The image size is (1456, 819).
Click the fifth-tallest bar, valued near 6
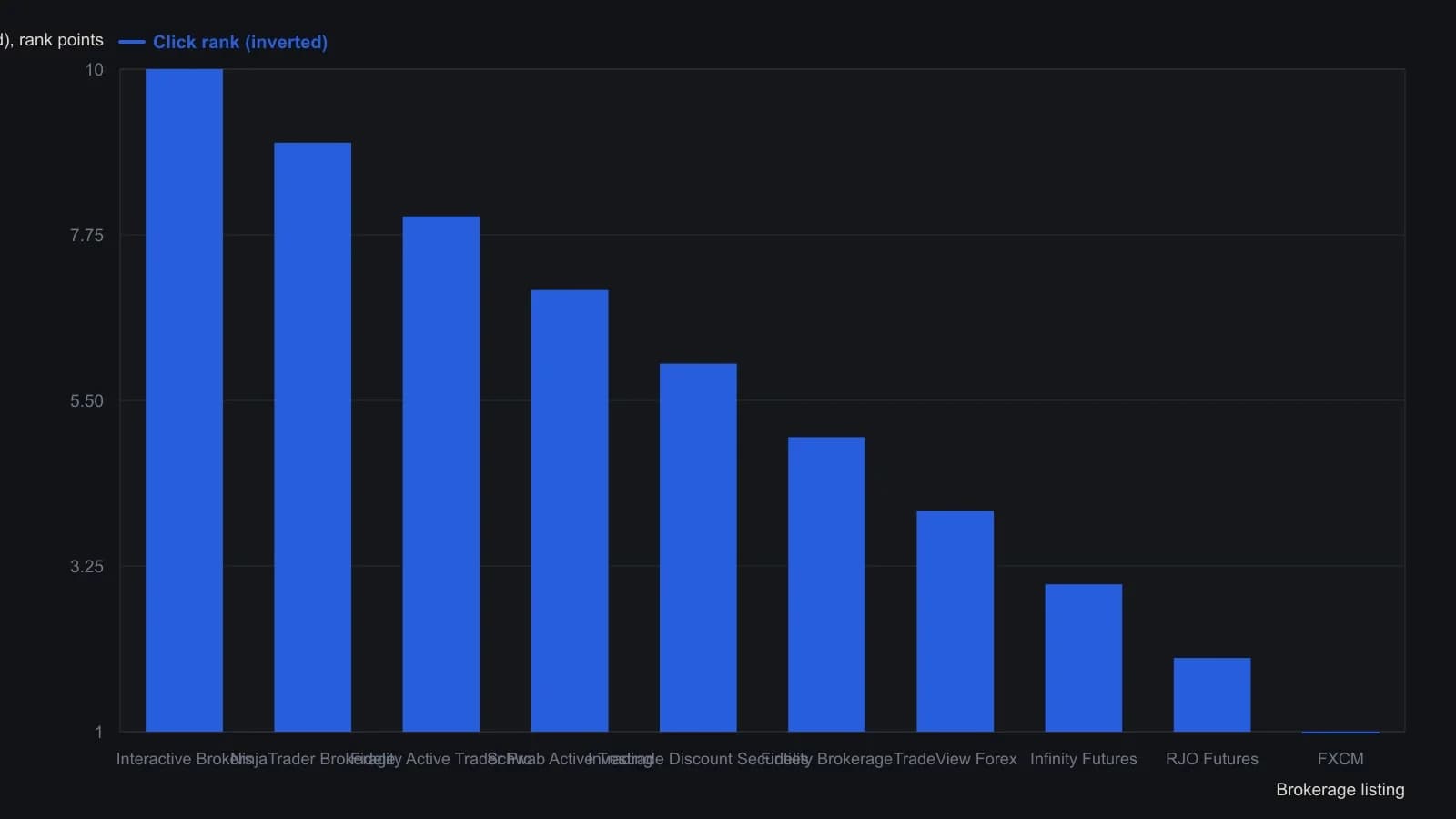(x=698, y=548)
